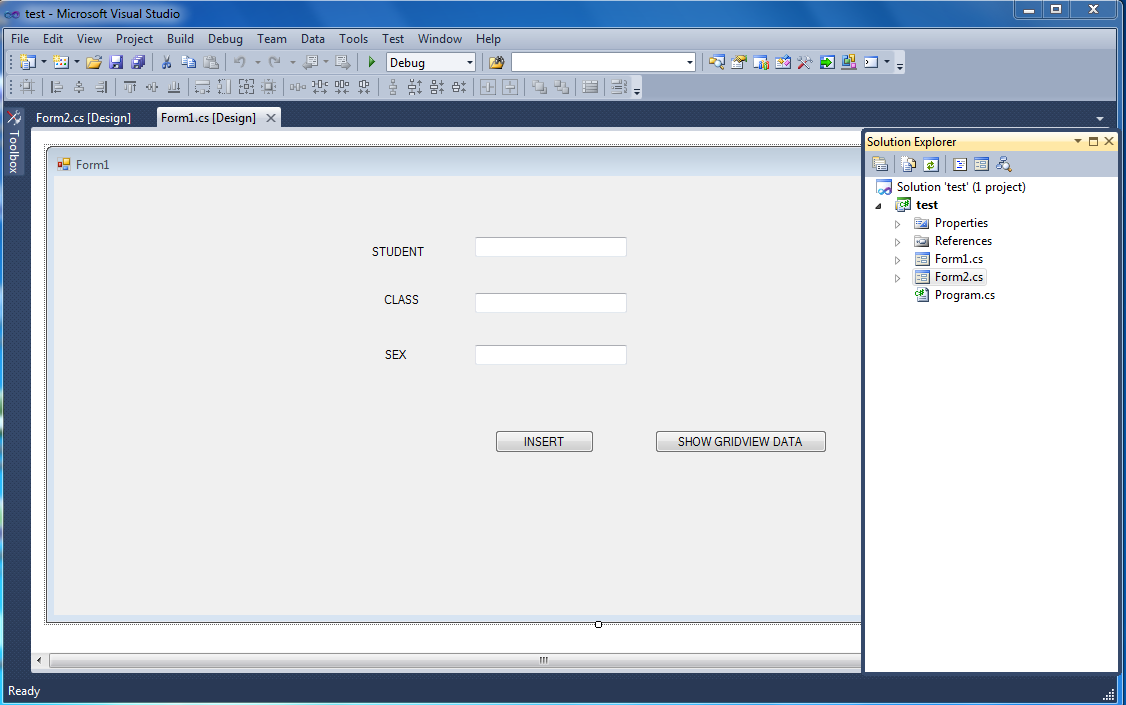Start debugging with the green play arrow
The height and width of the screenshot is (705, 1126).
[x=370, y=61]
